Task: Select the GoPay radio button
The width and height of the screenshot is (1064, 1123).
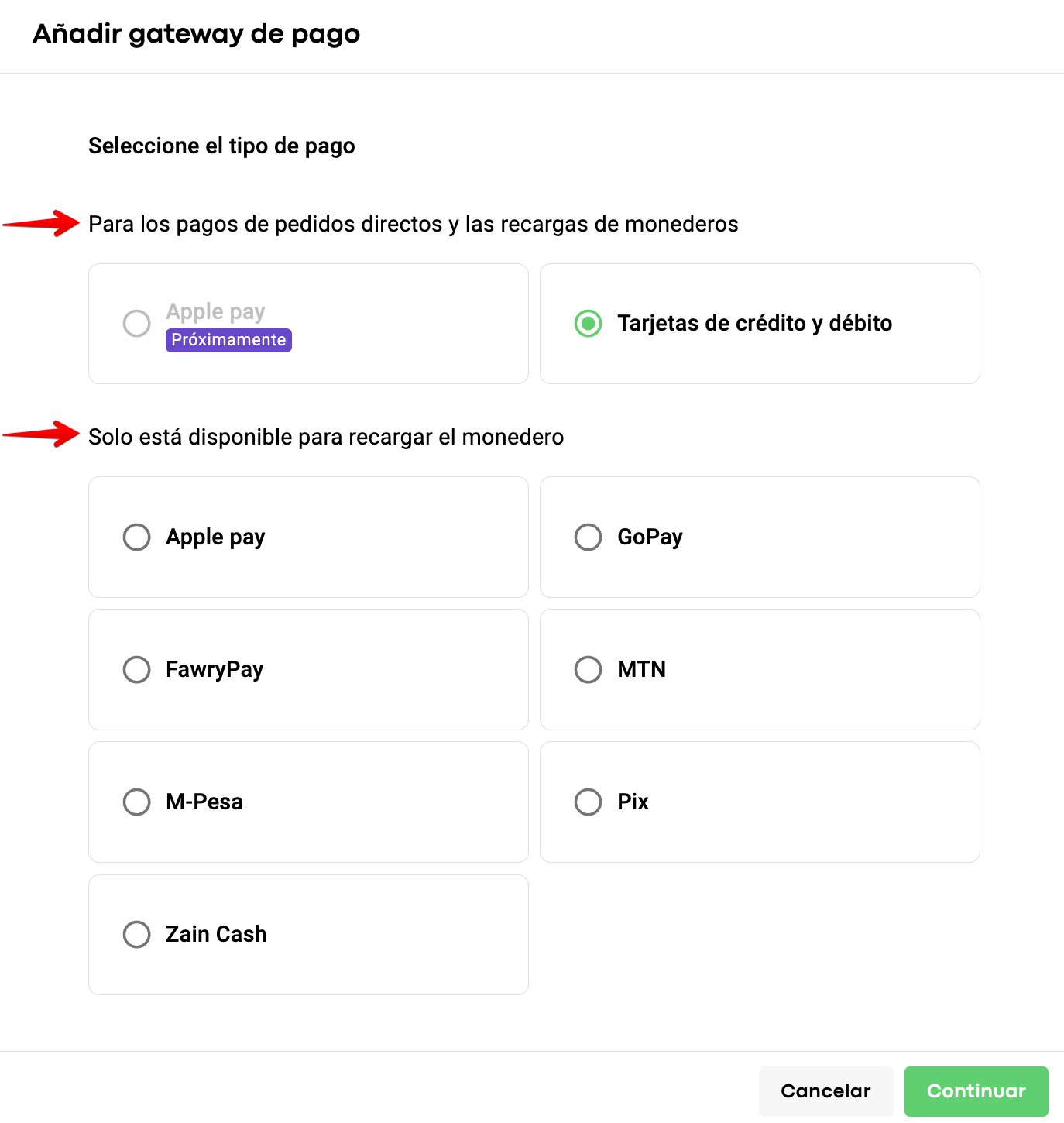Action: 589,537
